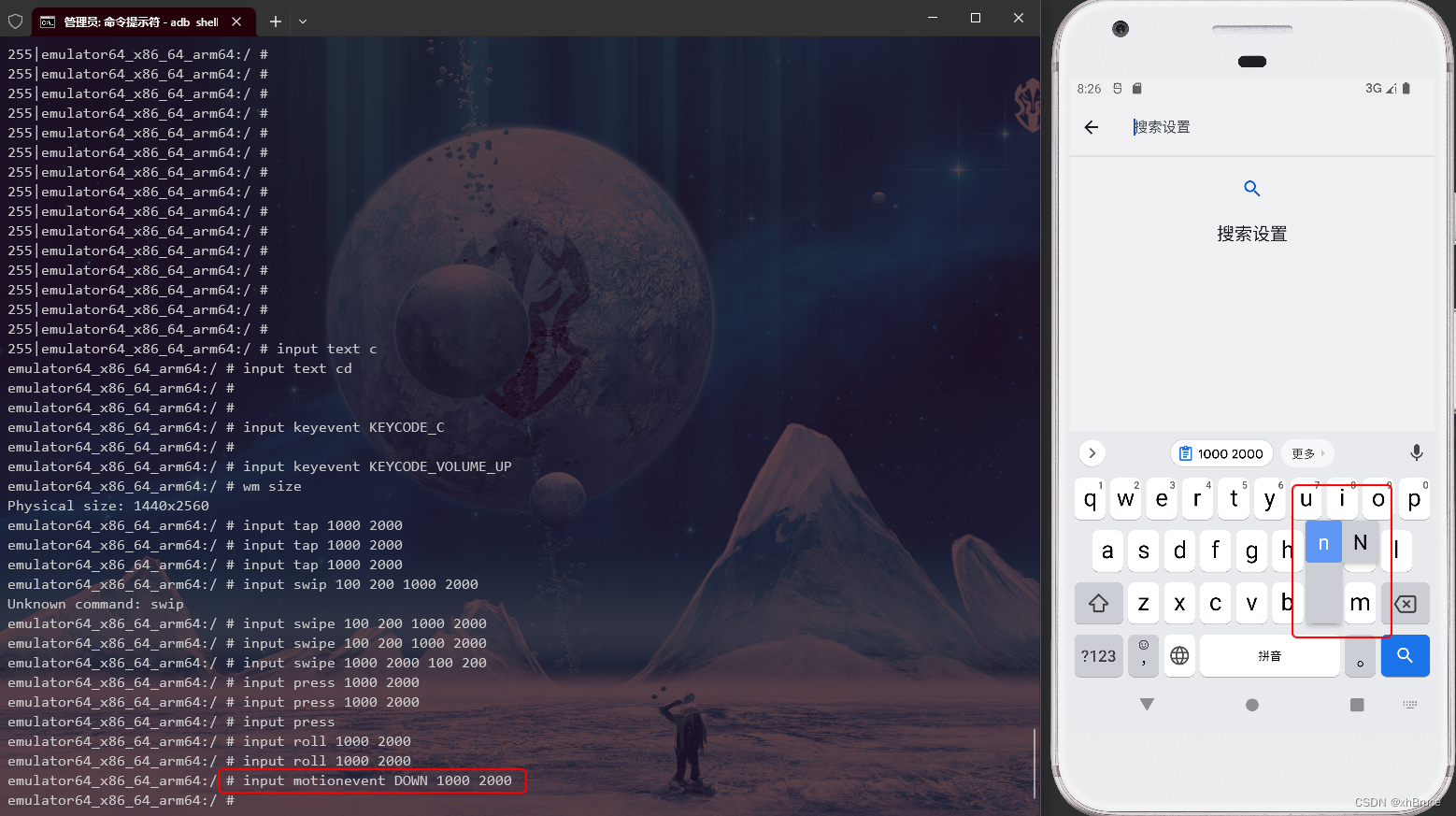
Task: Toggle the shift key on keyboard
Action: tap(1099, 604)
